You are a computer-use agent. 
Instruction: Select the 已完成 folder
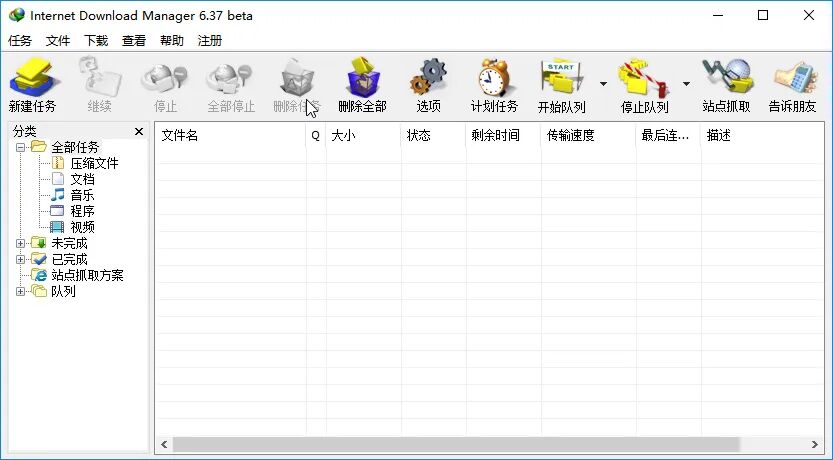(69, 259)
